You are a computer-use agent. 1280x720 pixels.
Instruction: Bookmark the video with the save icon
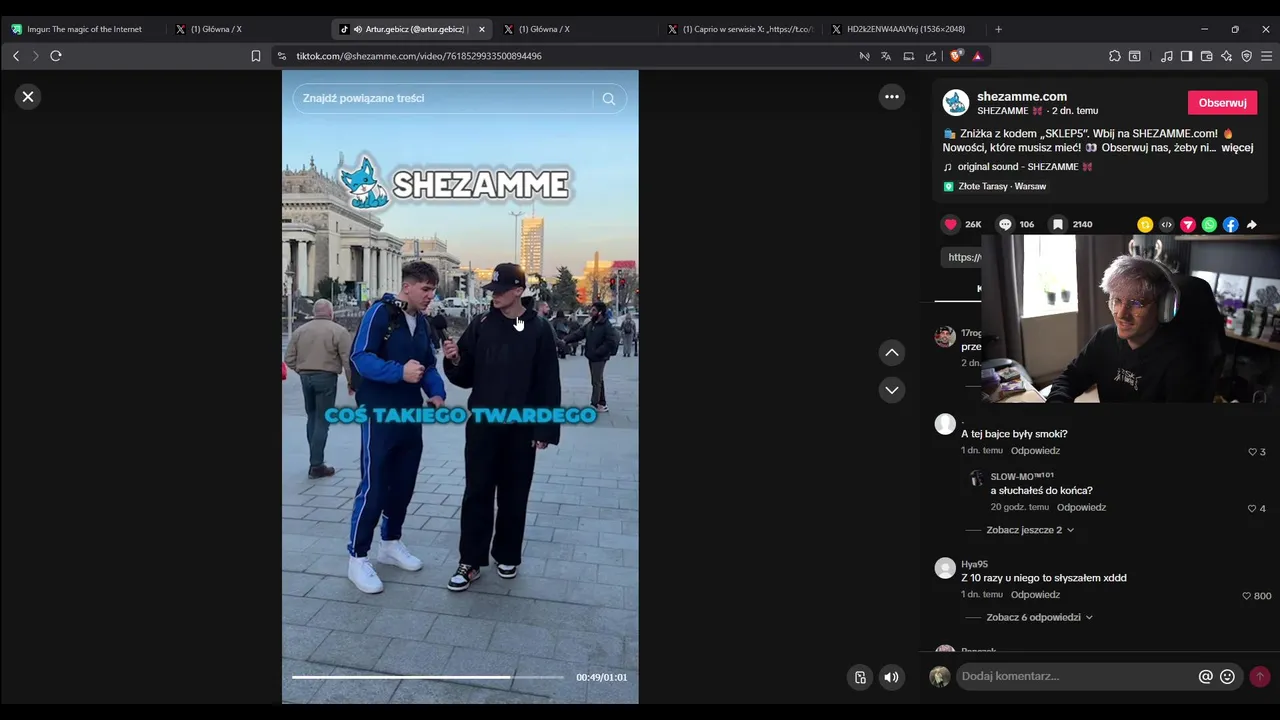pyautogui.click(x=1058, y=225)
